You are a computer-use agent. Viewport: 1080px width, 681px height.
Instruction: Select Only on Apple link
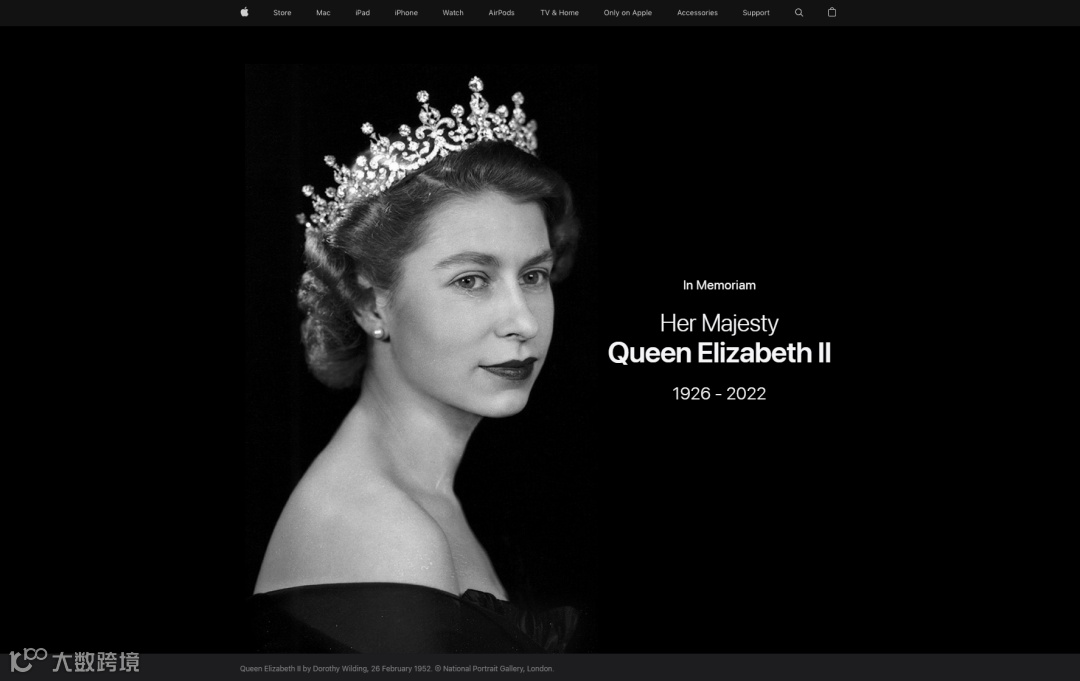627,12
